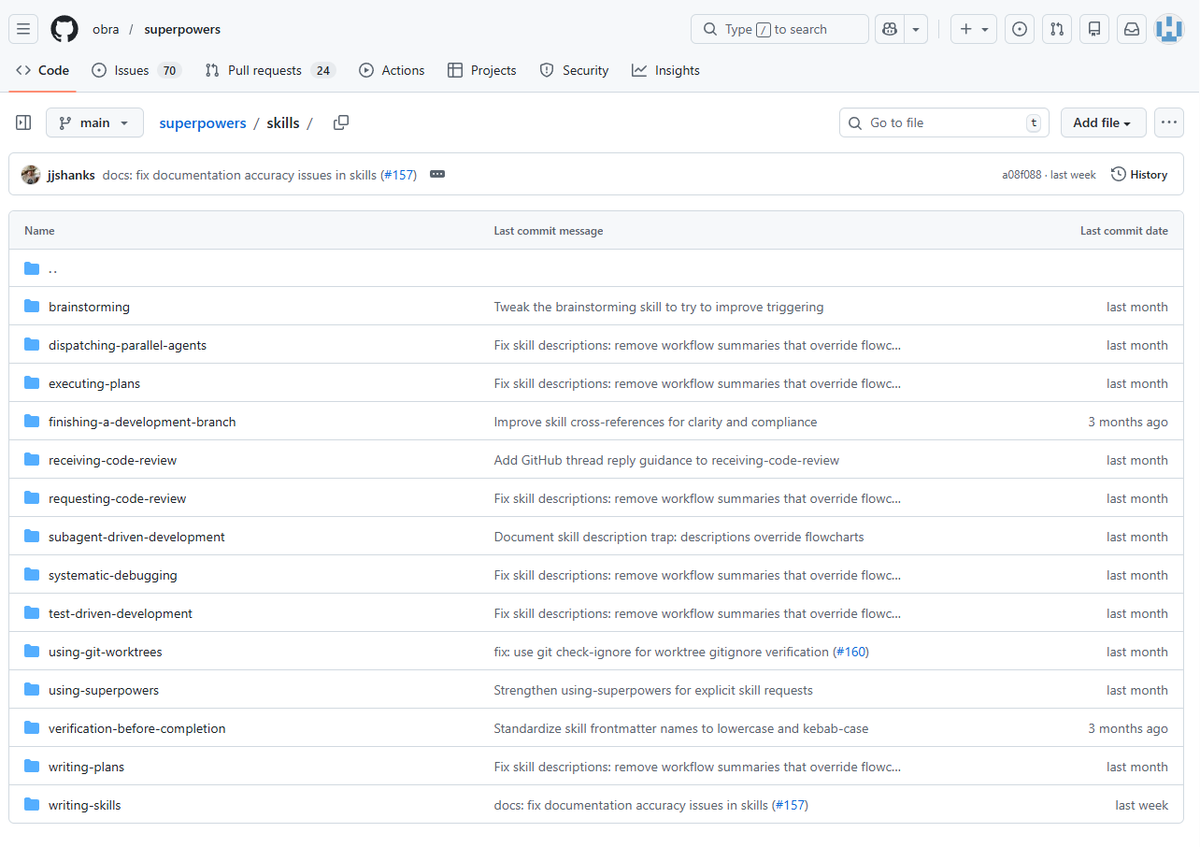Image resolution: width=1200 pixels, height=847 pixels.
Task: Open the main branch dropdown
Action: pyautogui.click(x=94, y=123)
